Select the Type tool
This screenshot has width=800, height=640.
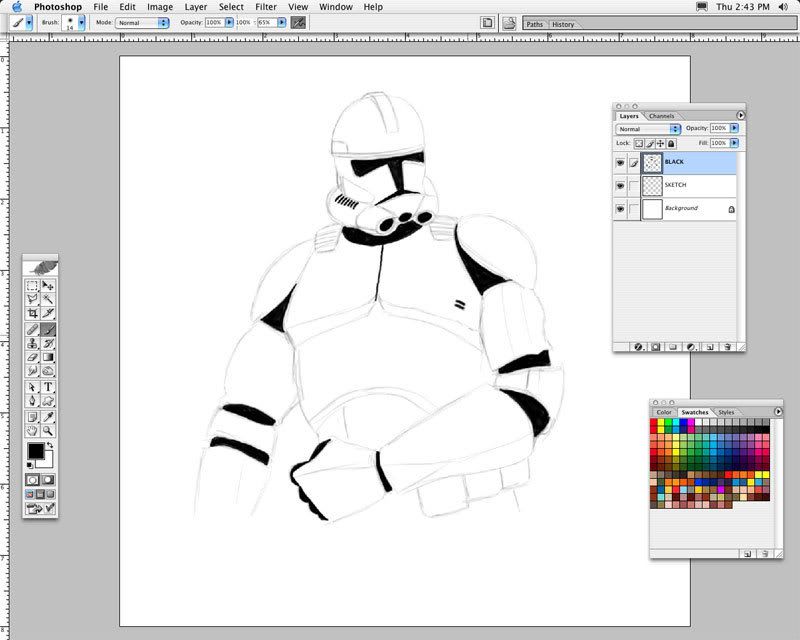[x=48, y=387]
